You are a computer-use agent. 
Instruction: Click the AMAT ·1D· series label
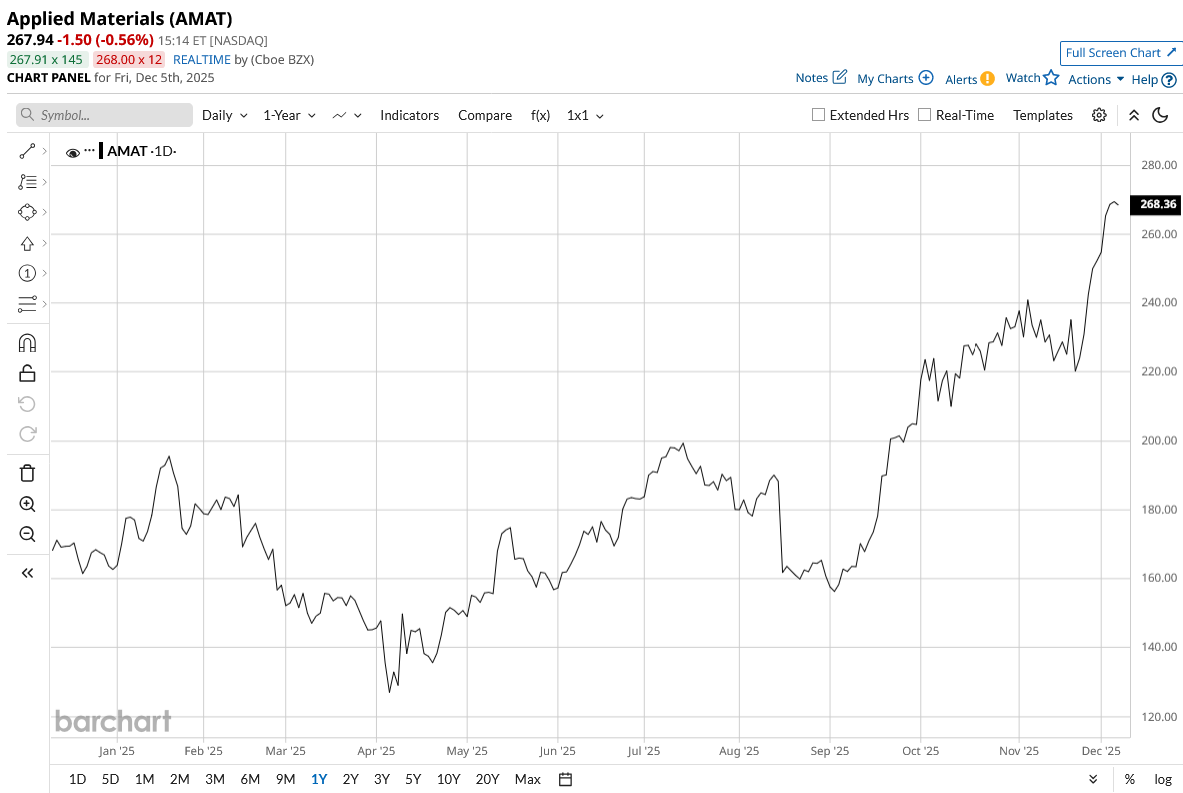coord(141,151)
